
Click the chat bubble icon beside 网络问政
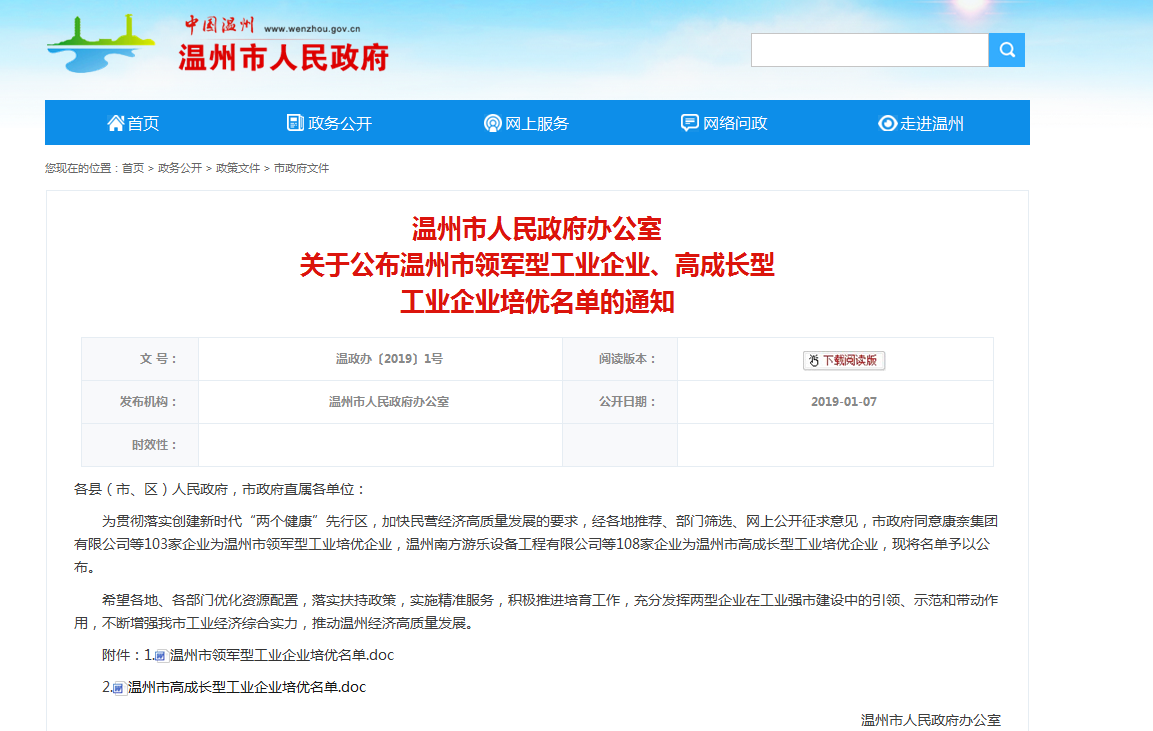(x=689, y=123)
